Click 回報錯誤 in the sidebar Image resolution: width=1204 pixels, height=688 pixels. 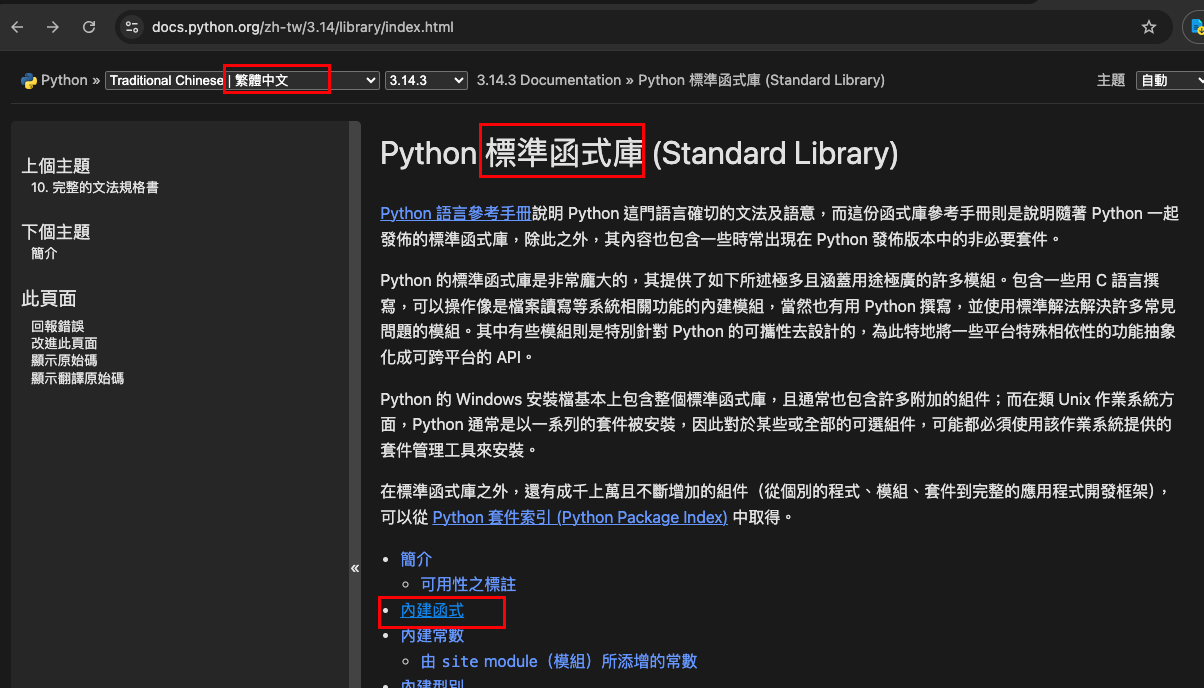coord(57,326)
